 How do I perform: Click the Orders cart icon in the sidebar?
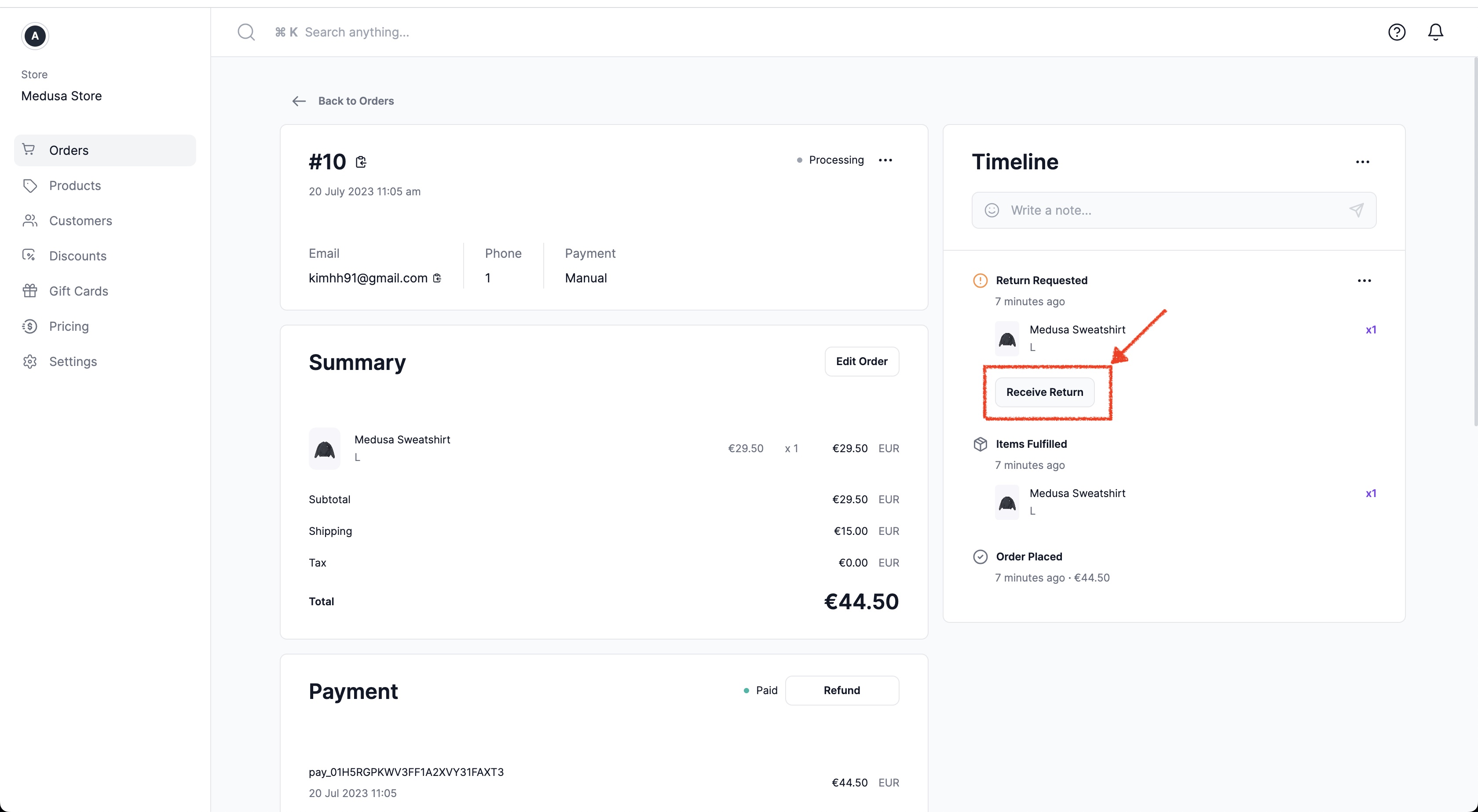30,150
